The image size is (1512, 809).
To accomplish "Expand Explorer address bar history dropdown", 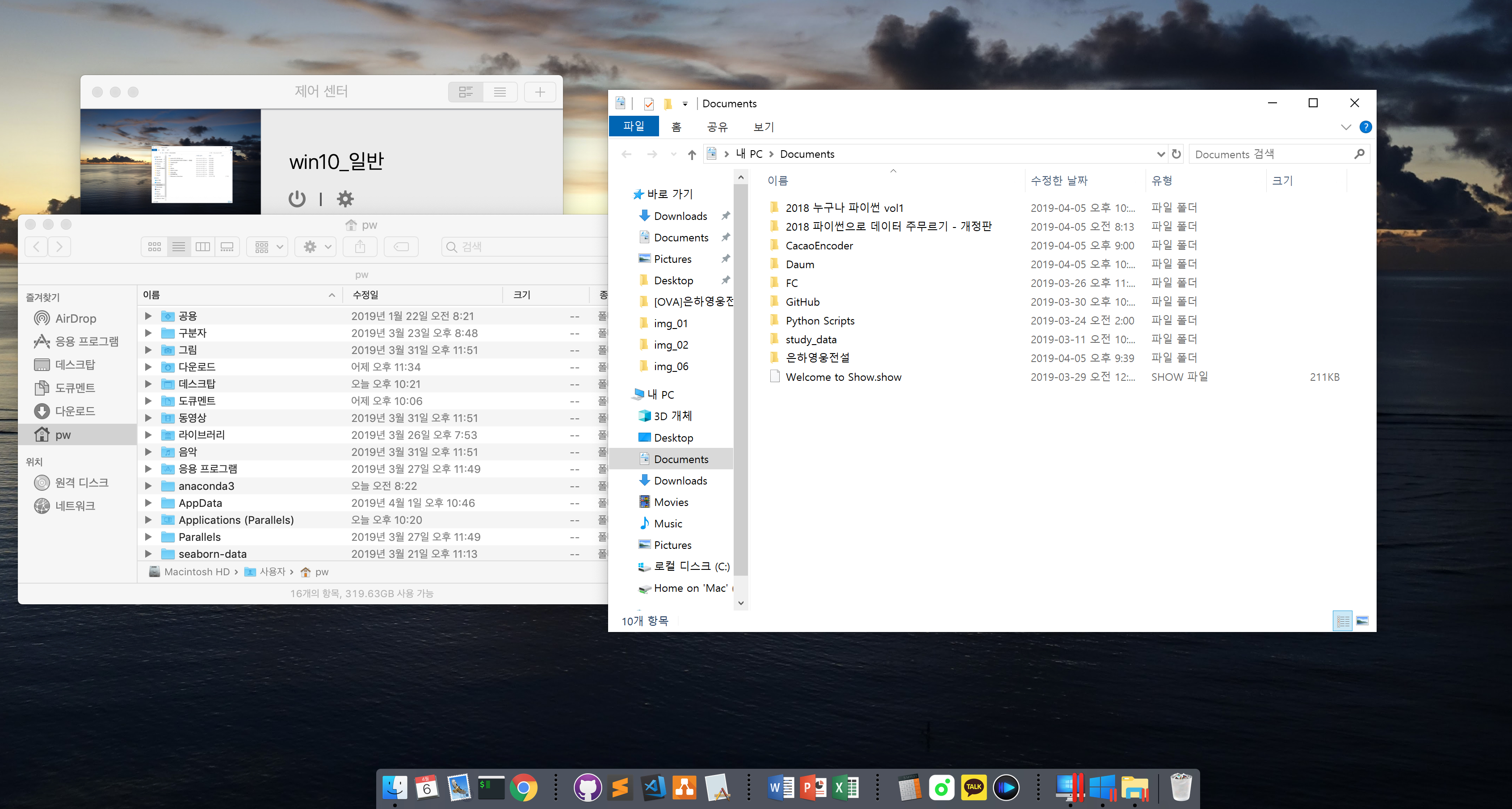I will [1160, 154].
